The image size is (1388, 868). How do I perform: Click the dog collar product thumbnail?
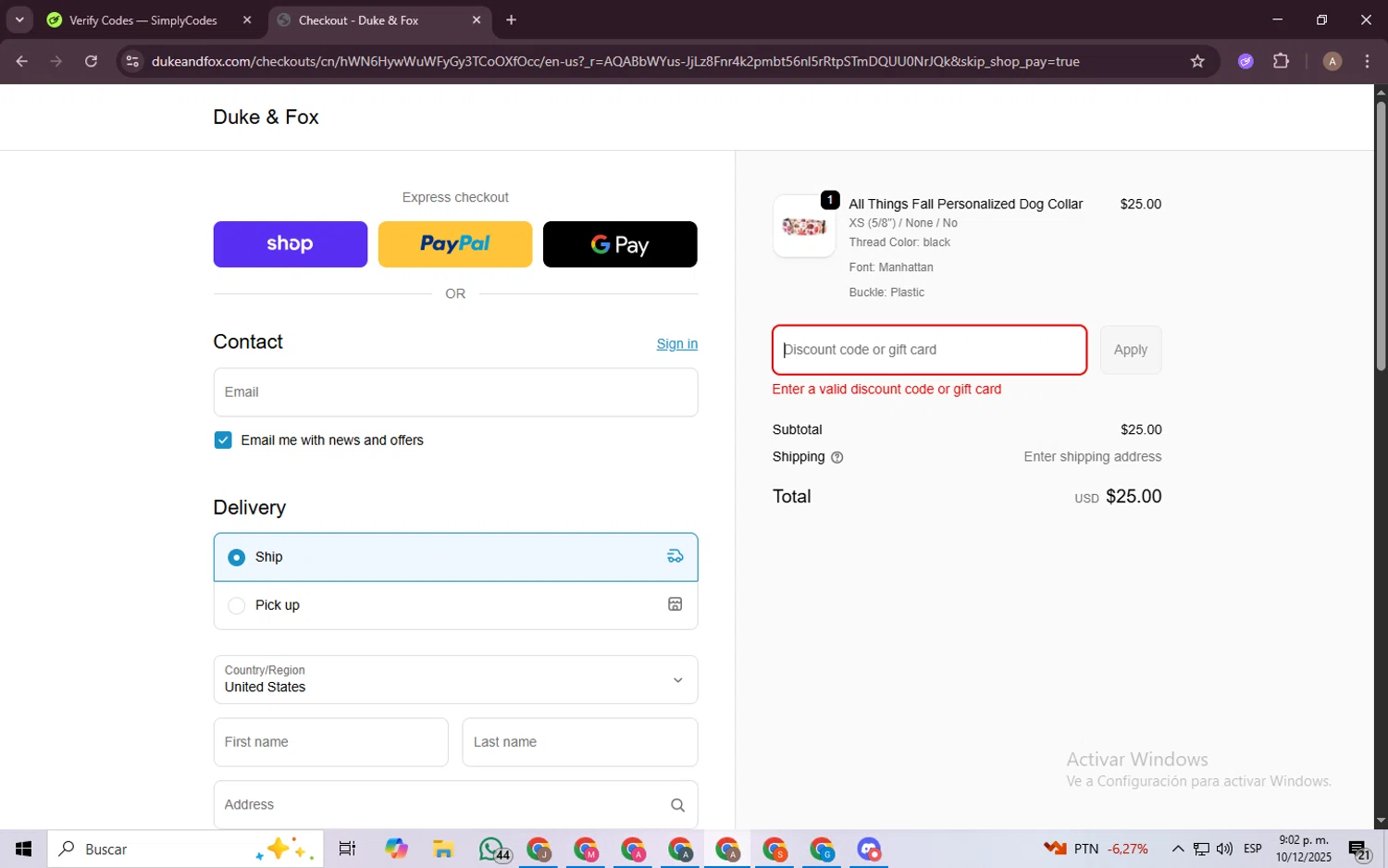pos(803,226)
